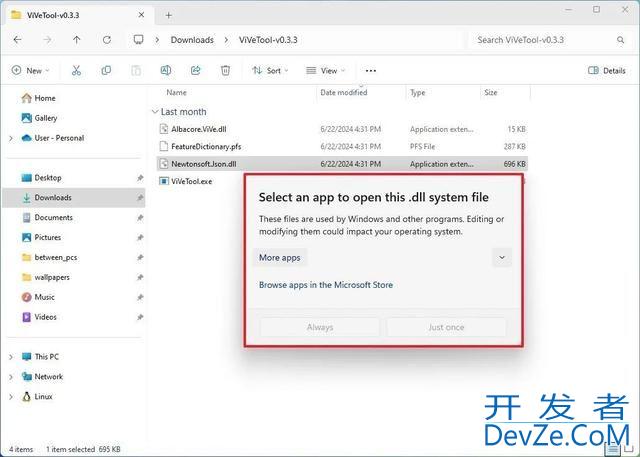Sort files by Date modified column
640x457 pixels.
(344, 93)
